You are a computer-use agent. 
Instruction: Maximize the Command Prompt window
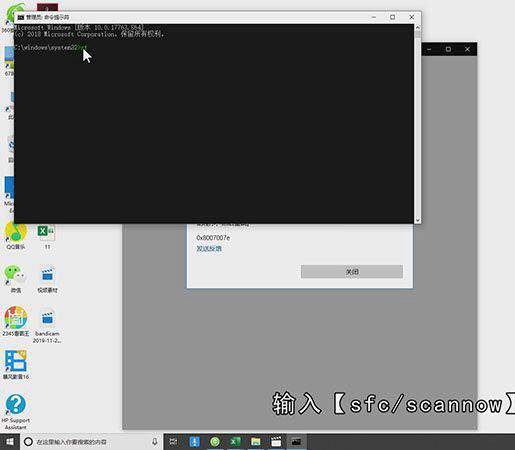click(393, 17)
